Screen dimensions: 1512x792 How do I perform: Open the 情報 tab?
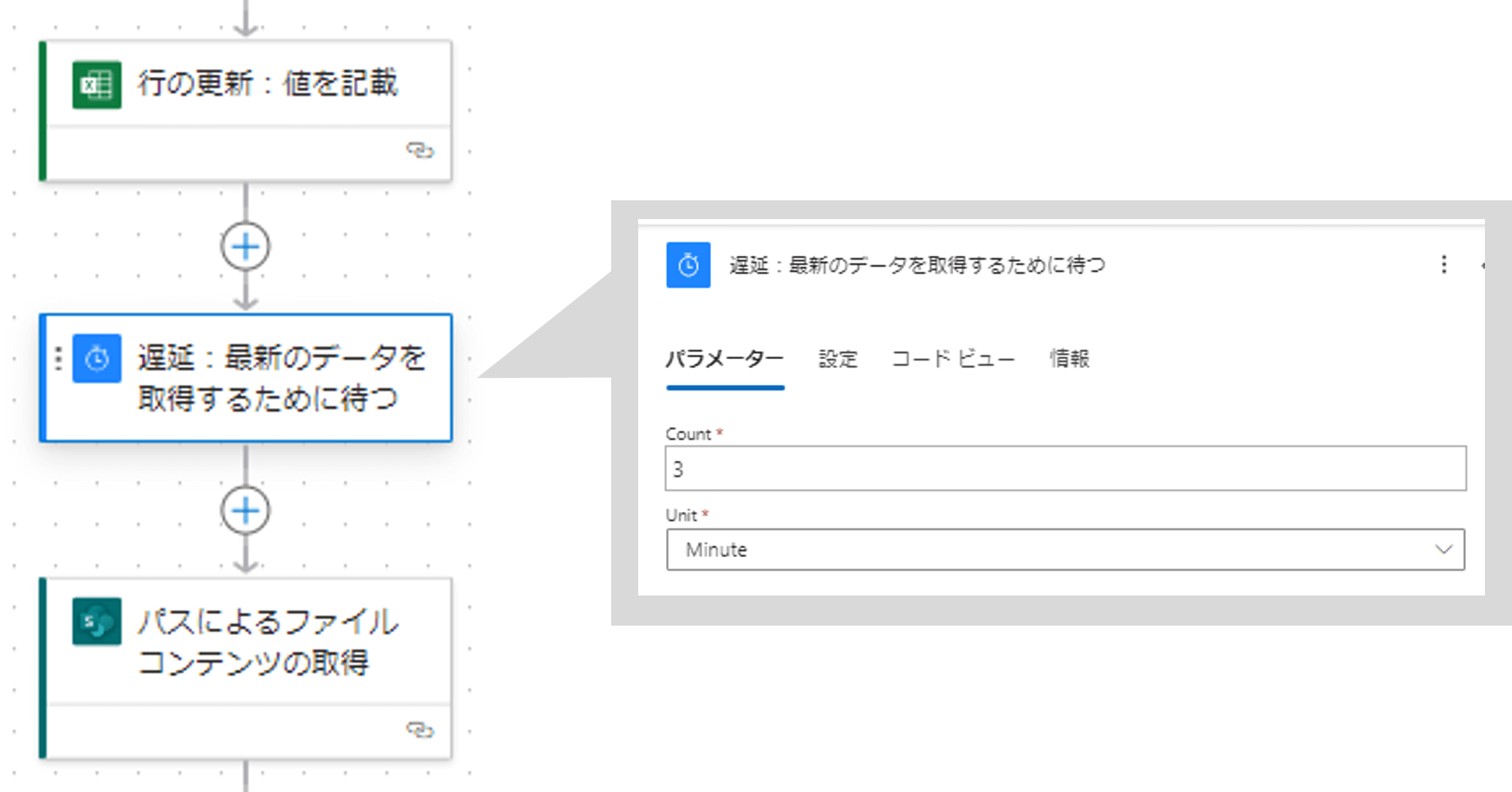tap(1069, 359)
